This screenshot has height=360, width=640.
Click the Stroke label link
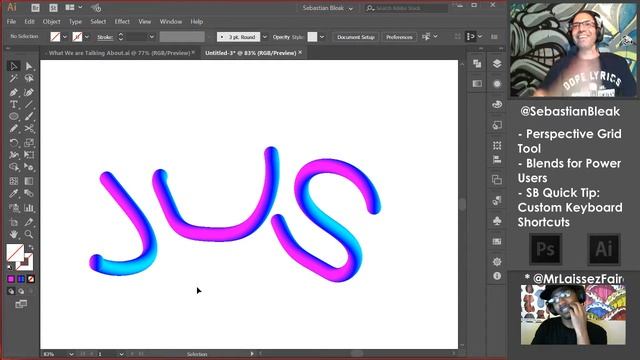click(105, 37)
